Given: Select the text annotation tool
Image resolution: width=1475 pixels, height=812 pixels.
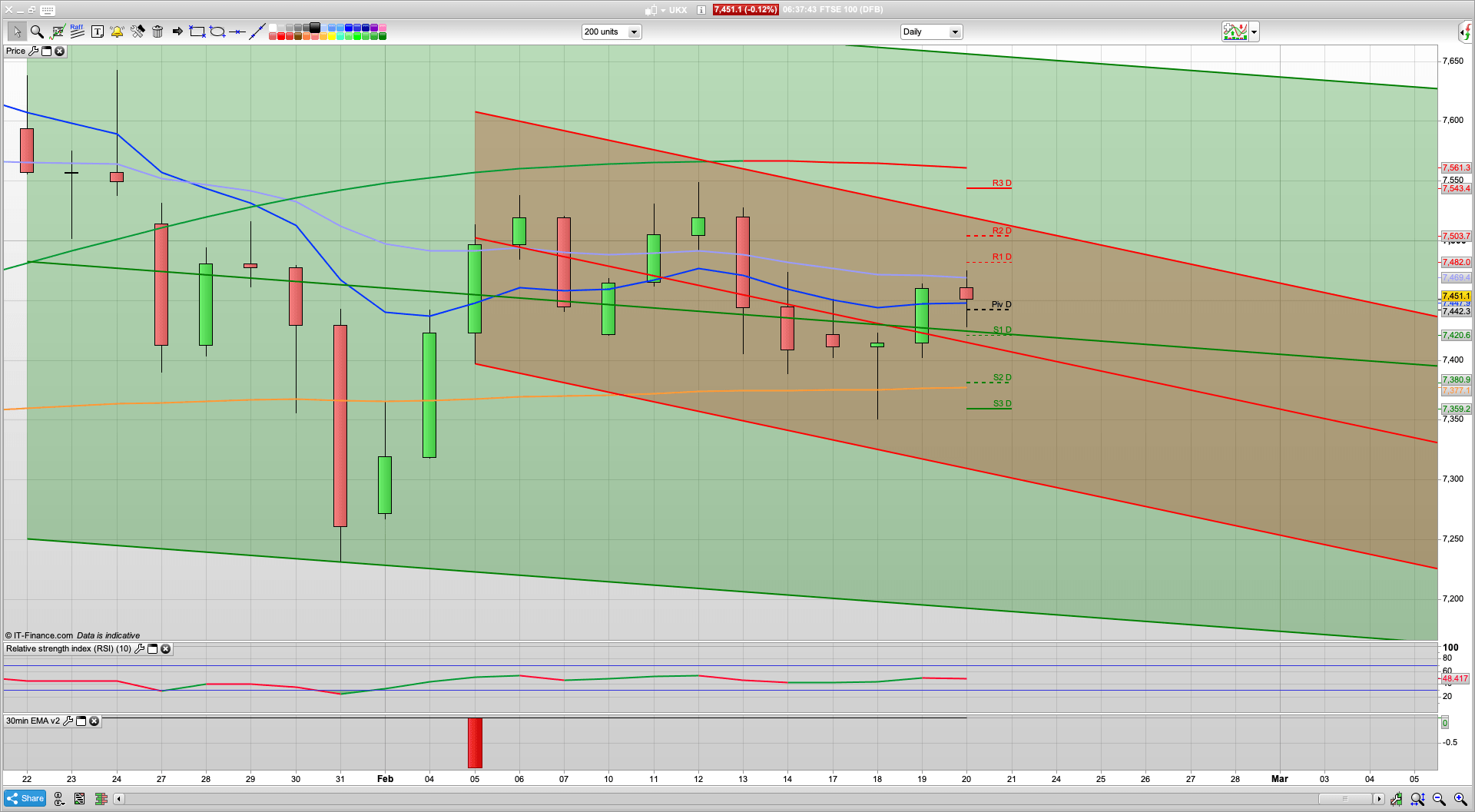Looking at the screenshot, I should pyautogui.click(x=98, y=31).
